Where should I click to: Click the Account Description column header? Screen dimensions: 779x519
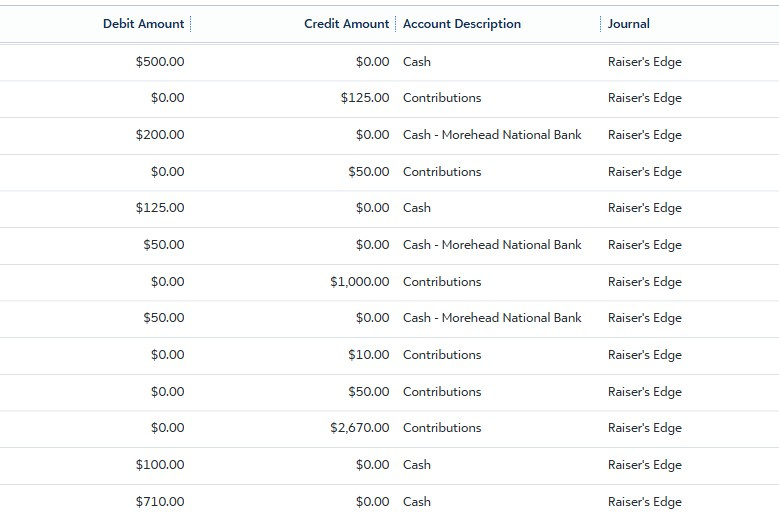[462, 24]
